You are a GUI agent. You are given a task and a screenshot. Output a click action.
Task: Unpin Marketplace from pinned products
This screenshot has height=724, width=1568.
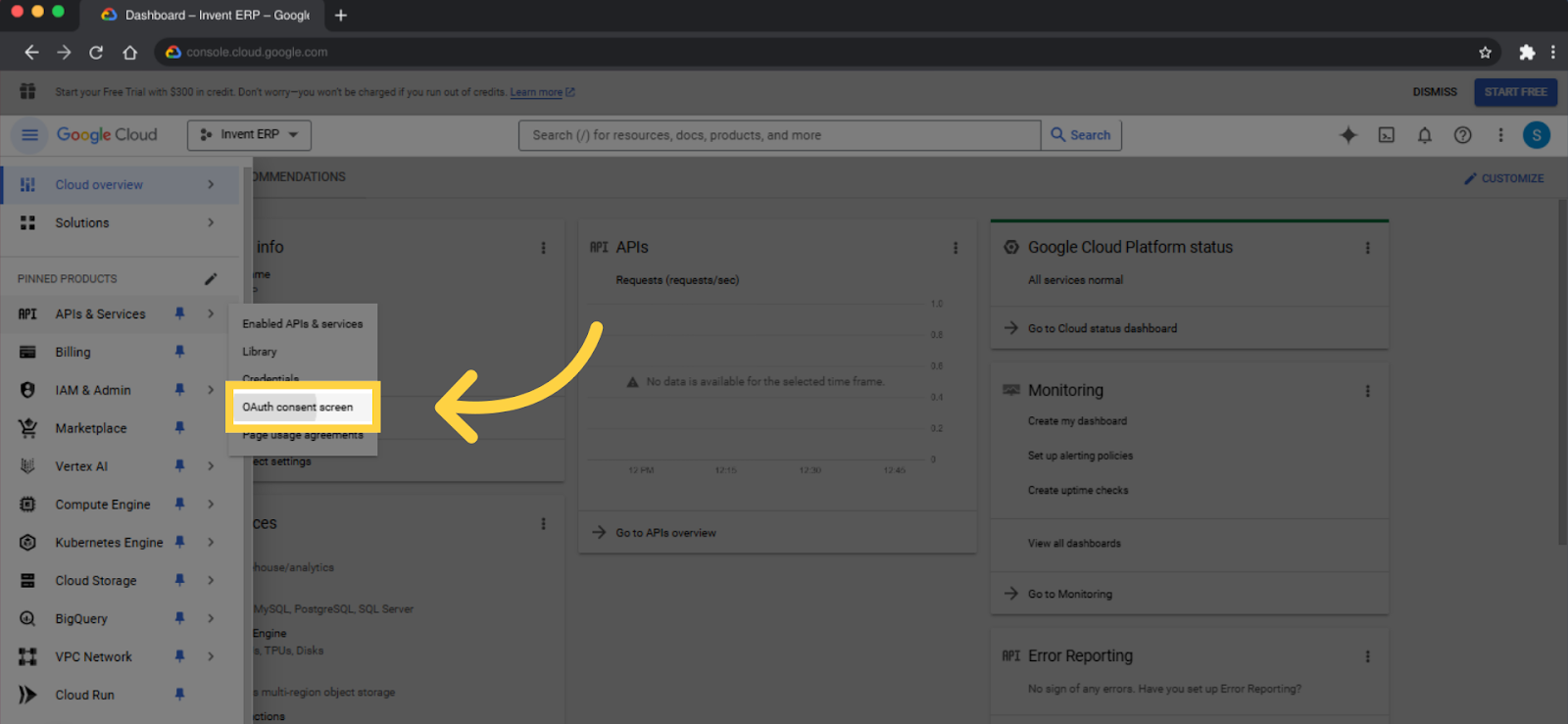coord(179,427)
